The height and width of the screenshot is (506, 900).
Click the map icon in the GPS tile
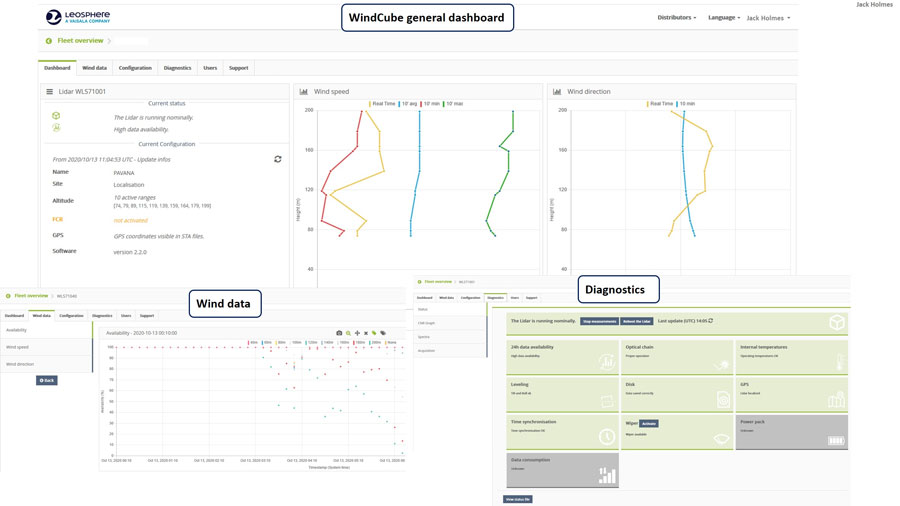click(x=836, y=400)
